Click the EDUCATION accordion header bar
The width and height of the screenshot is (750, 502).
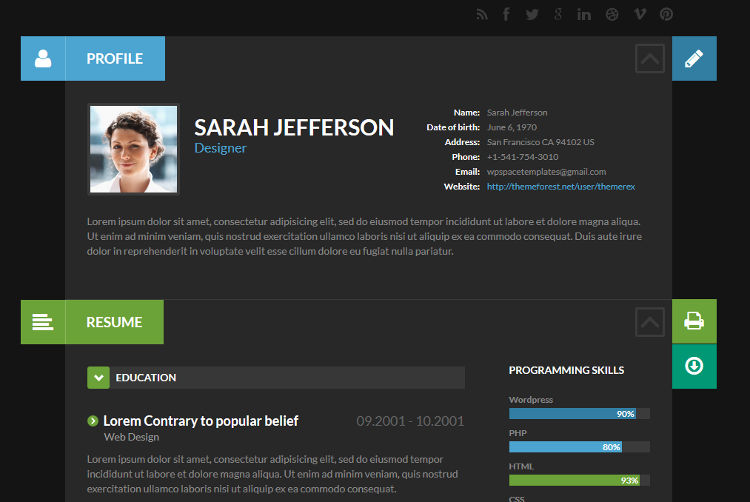pos(276,378)
